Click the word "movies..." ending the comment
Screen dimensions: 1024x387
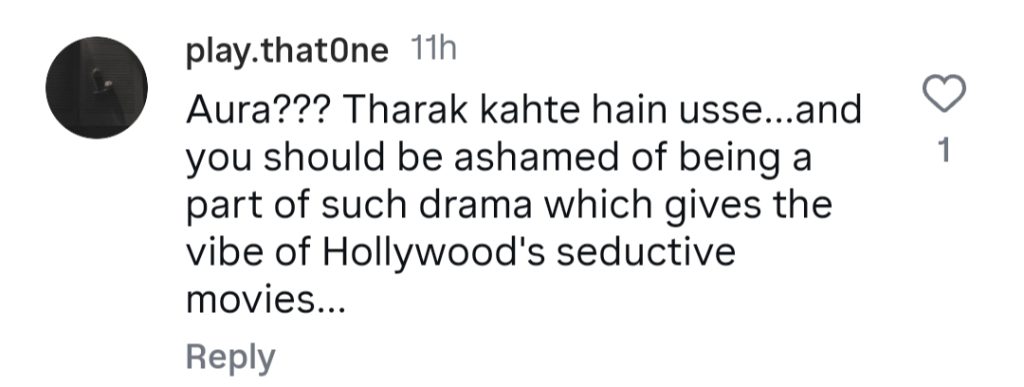[x=264, y=300]
